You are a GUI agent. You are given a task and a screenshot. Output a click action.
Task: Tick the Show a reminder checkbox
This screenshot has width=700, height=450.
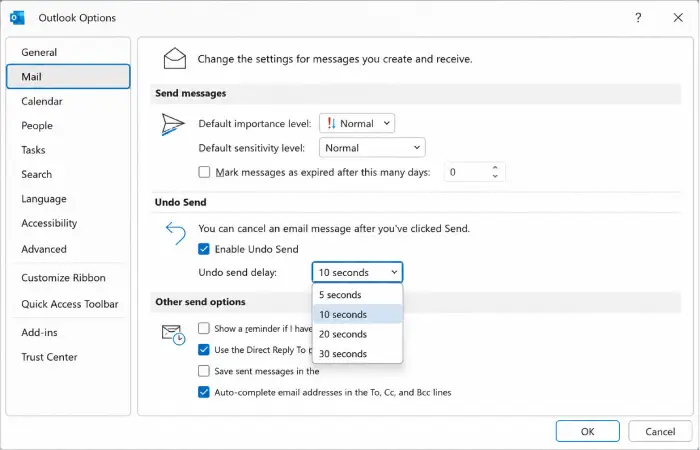204,328
